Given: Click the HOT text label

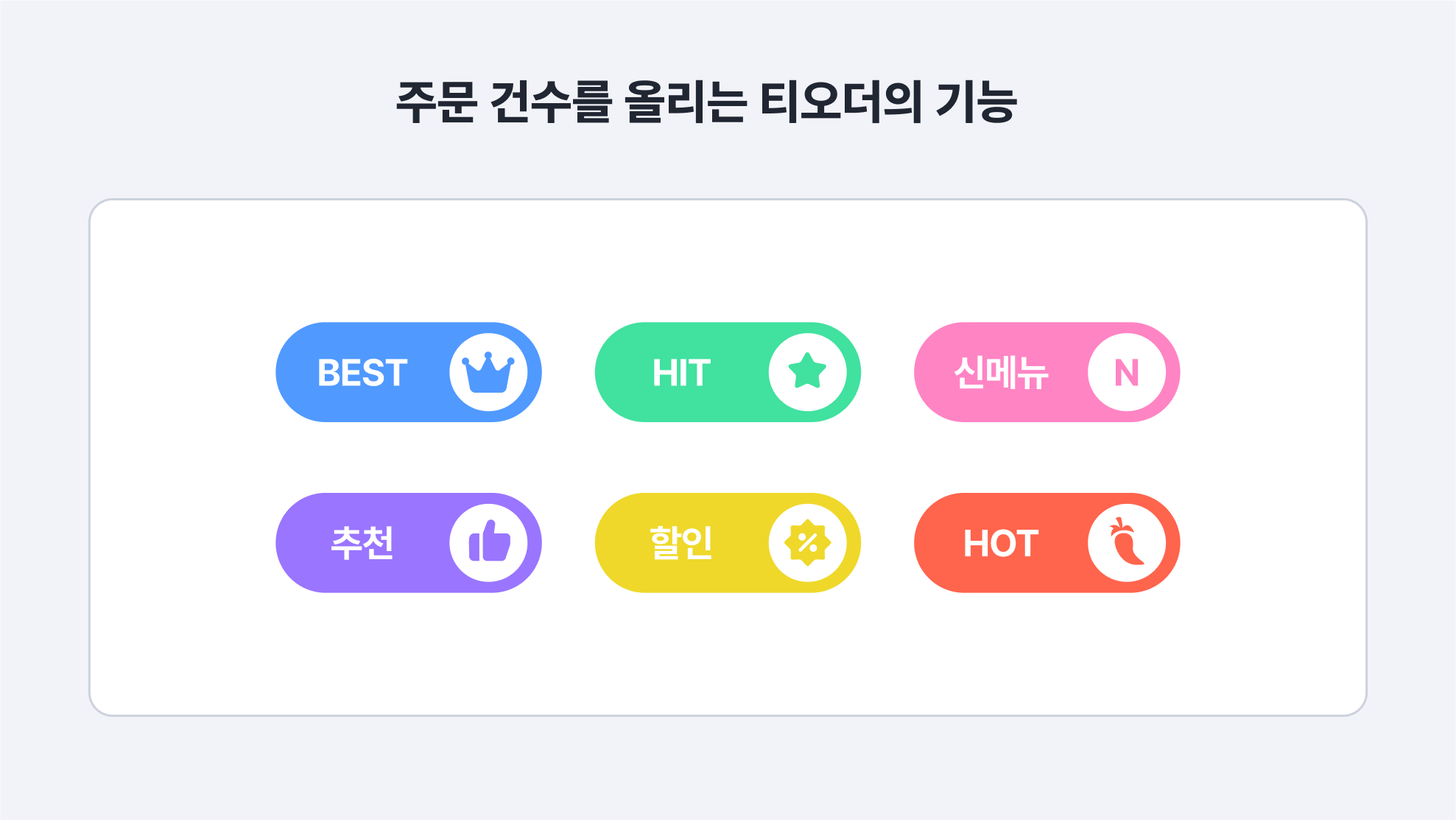Looking at the screenshot, I should tap(1001, 544).
